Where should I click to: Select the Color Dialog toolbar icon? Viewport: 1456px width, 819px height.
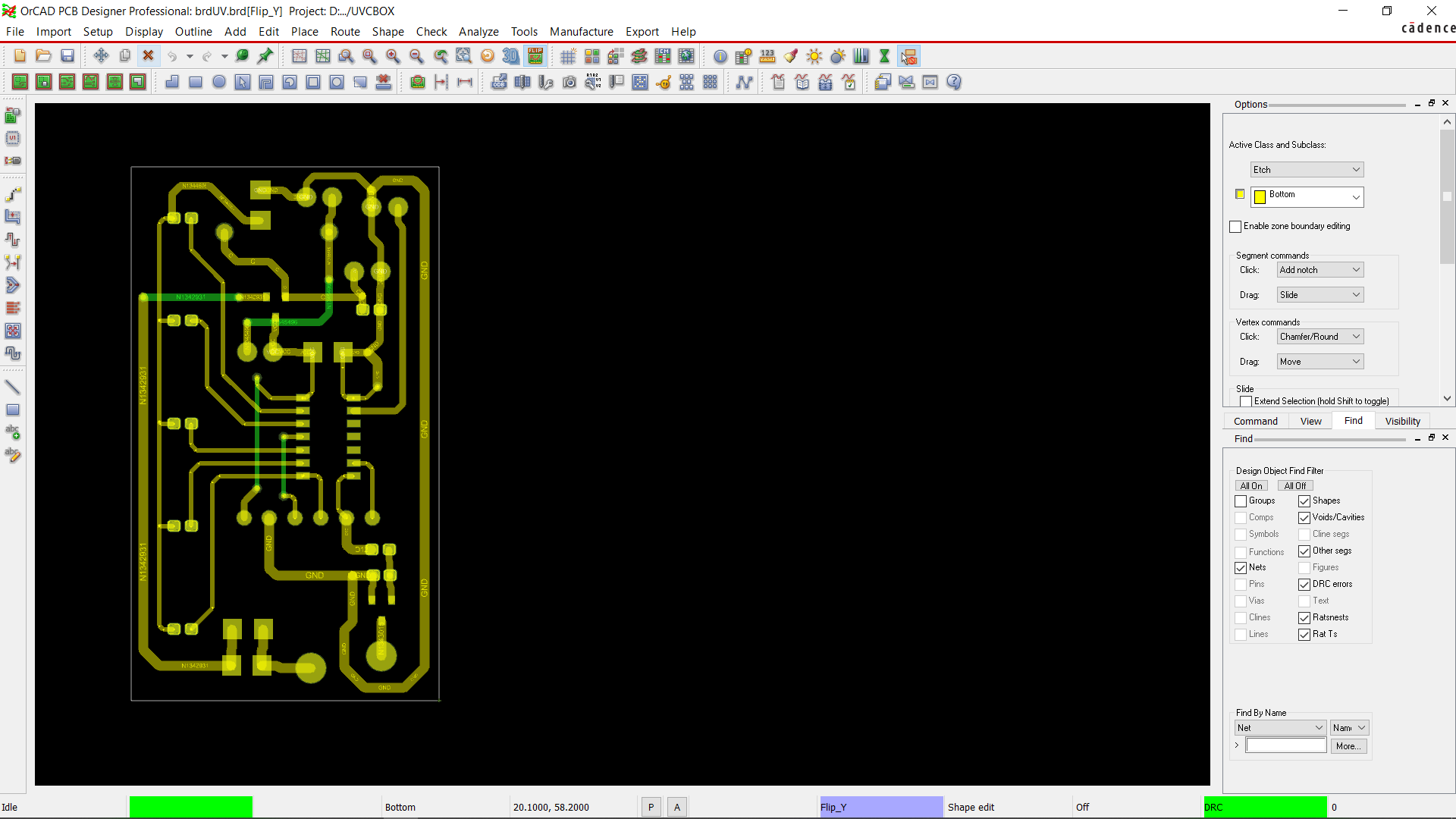(790, 56)
